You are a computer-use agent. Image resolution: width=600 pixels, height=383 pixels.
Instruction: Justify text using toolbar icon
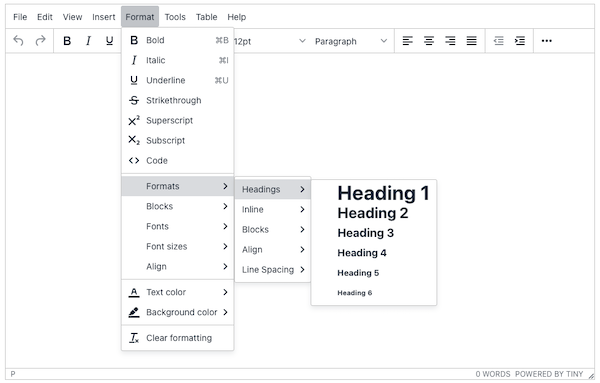(471, 41)
